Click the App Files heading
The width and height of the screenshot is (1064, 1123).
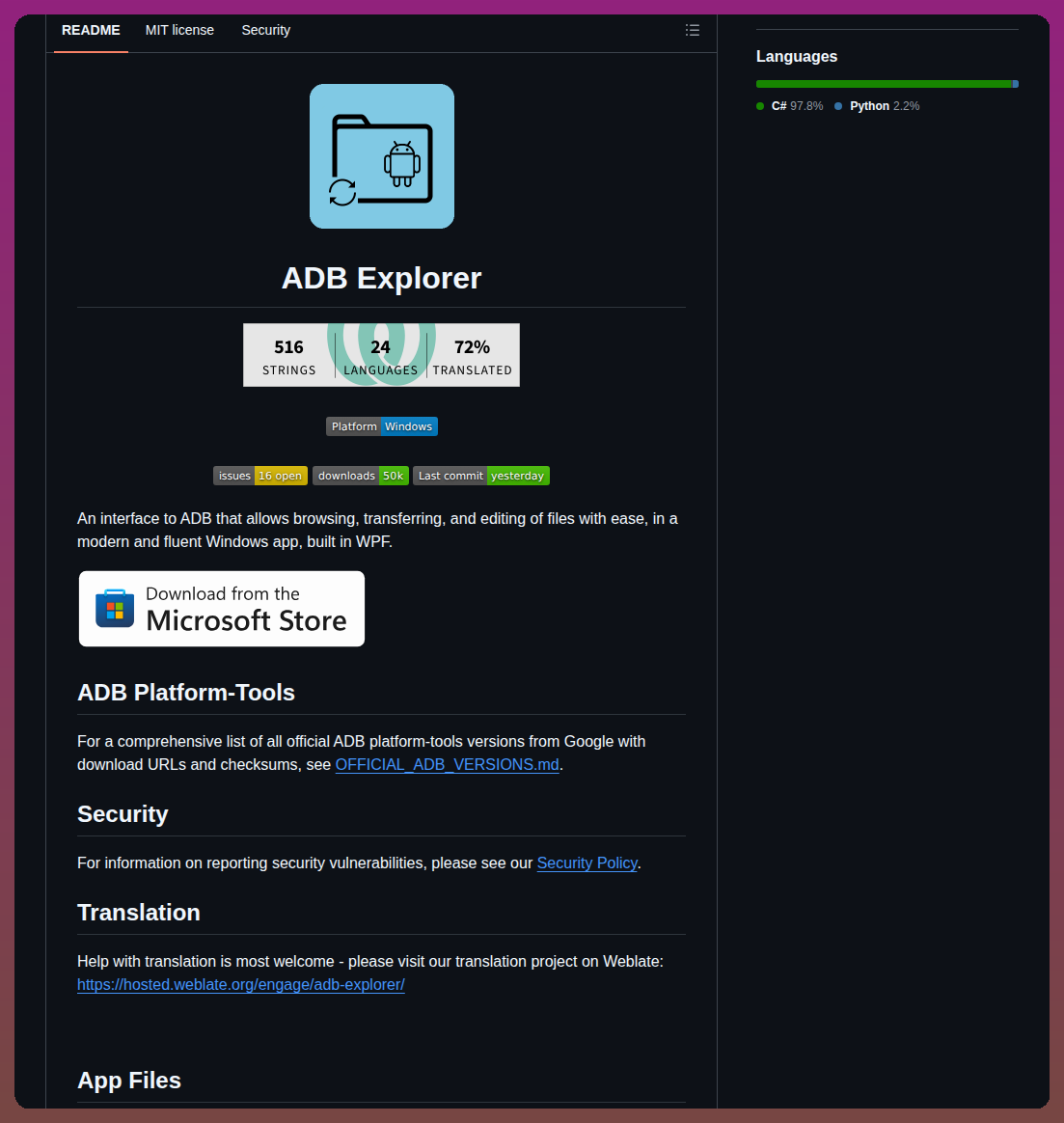click(129, 1080)
